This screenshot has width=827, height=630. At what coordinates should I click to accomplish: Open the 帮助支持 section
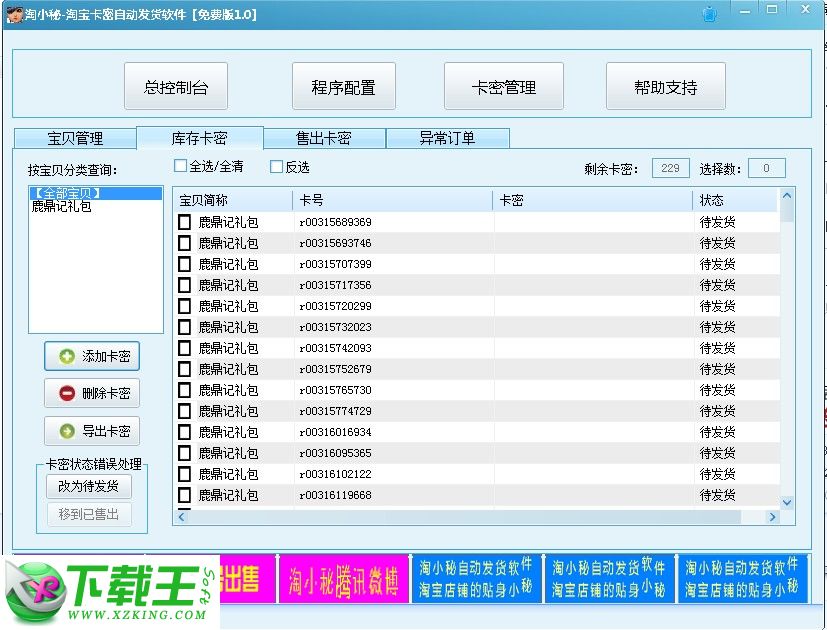[666, 86]
